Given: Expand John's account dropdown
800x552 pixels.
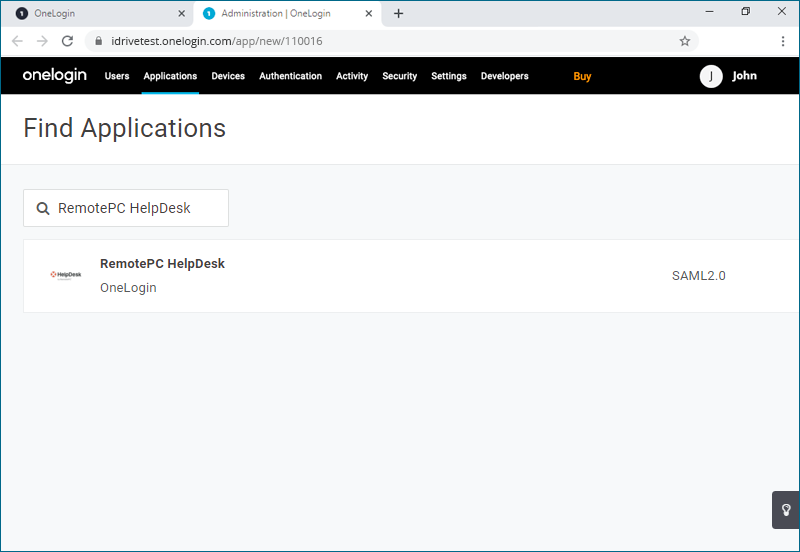Looking at the screenshot, I should click(744, 76).
